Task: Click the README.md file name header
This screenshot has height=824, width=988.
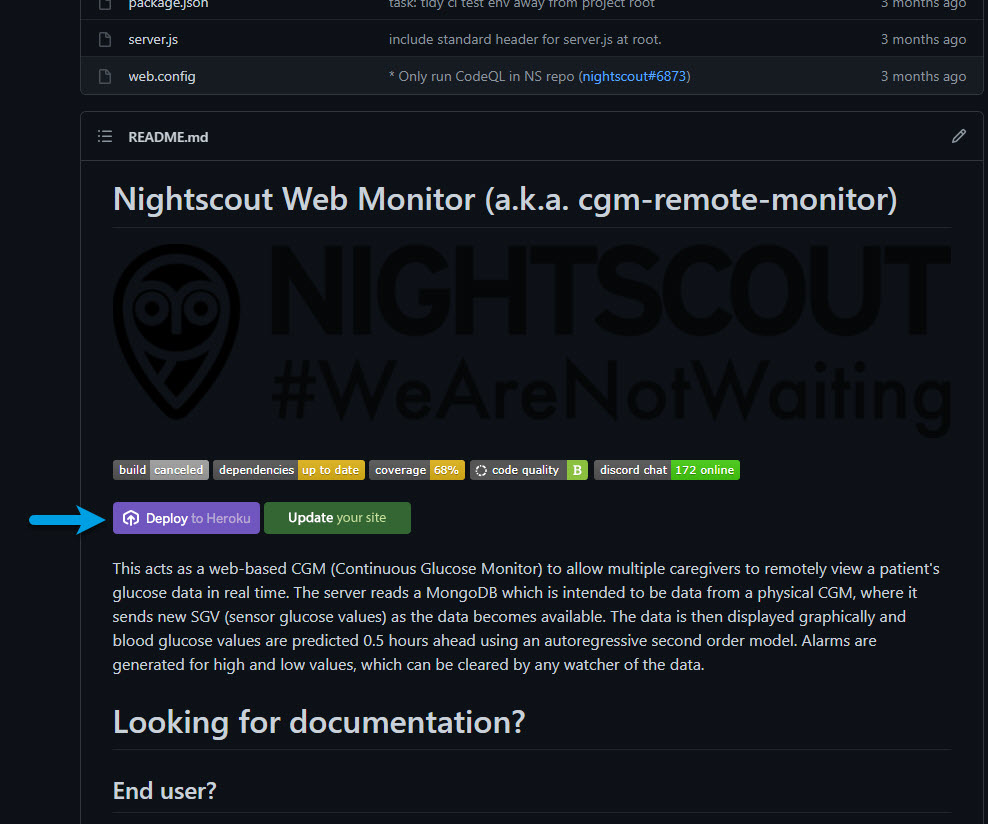Action: 168,137
